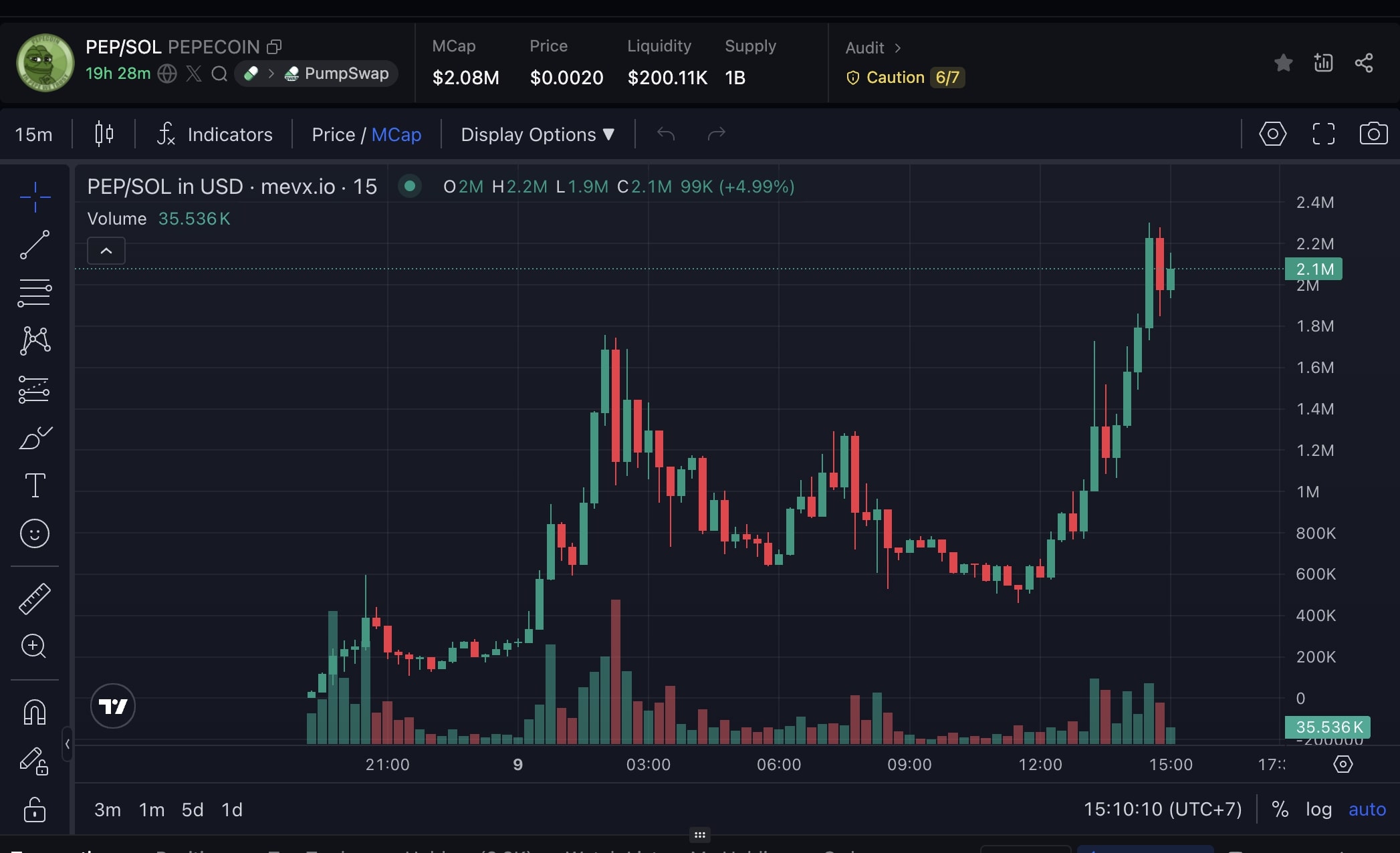The width and height of the screenshot is (1400, 853).
Task: Toggle magnet snap mode
Action: (35, 712)
